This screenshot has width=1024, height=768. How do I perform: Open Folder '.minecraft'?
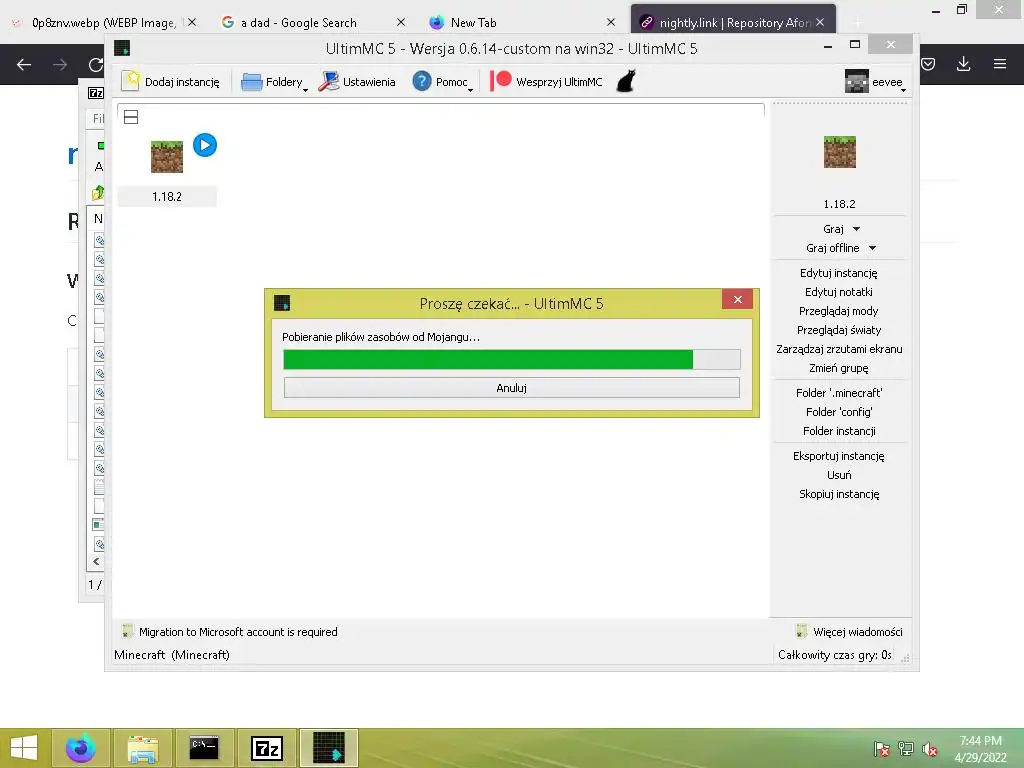(x=839, y=393)
